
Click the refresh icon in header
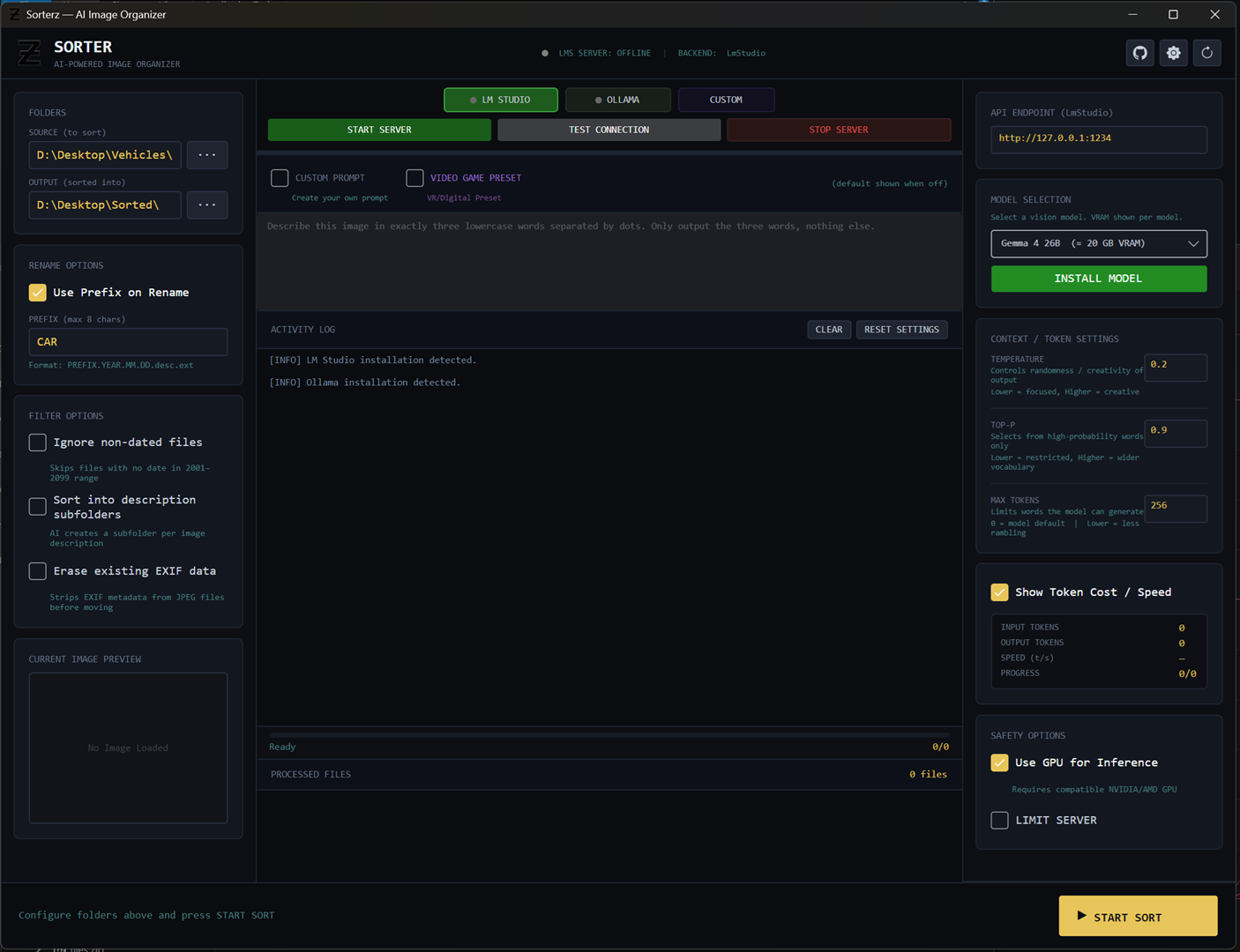1207,53
